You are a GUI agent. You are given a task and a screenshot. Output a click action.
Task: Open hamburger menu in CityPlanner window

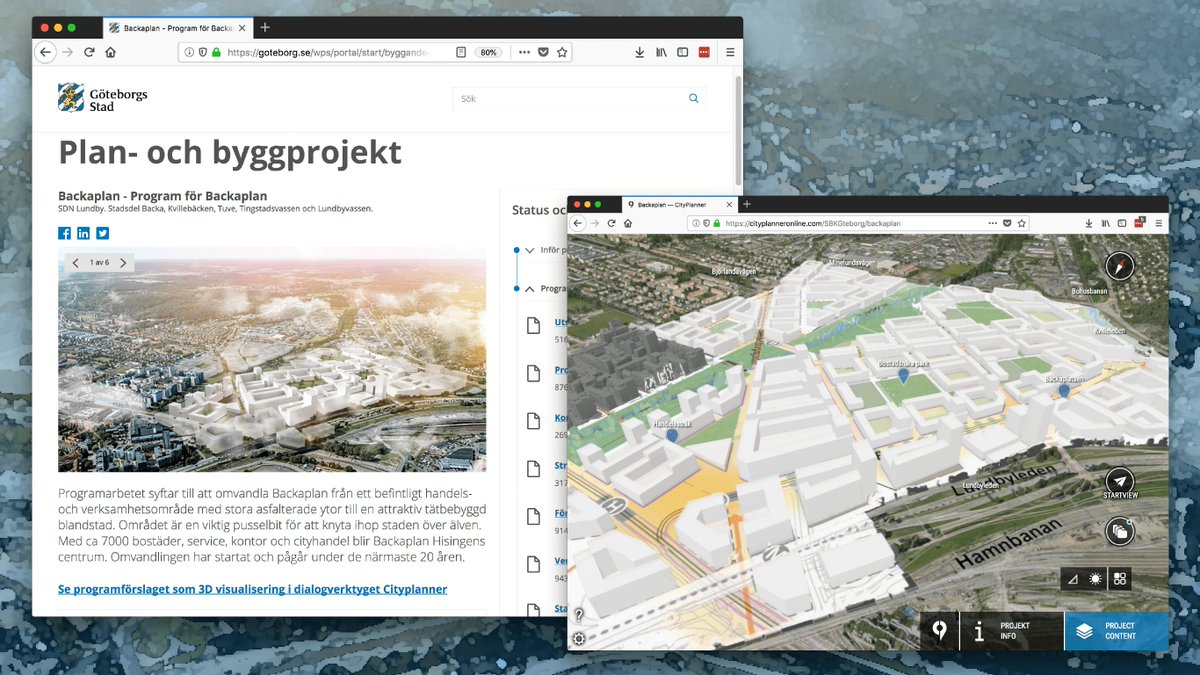(x=1158, y=223)
